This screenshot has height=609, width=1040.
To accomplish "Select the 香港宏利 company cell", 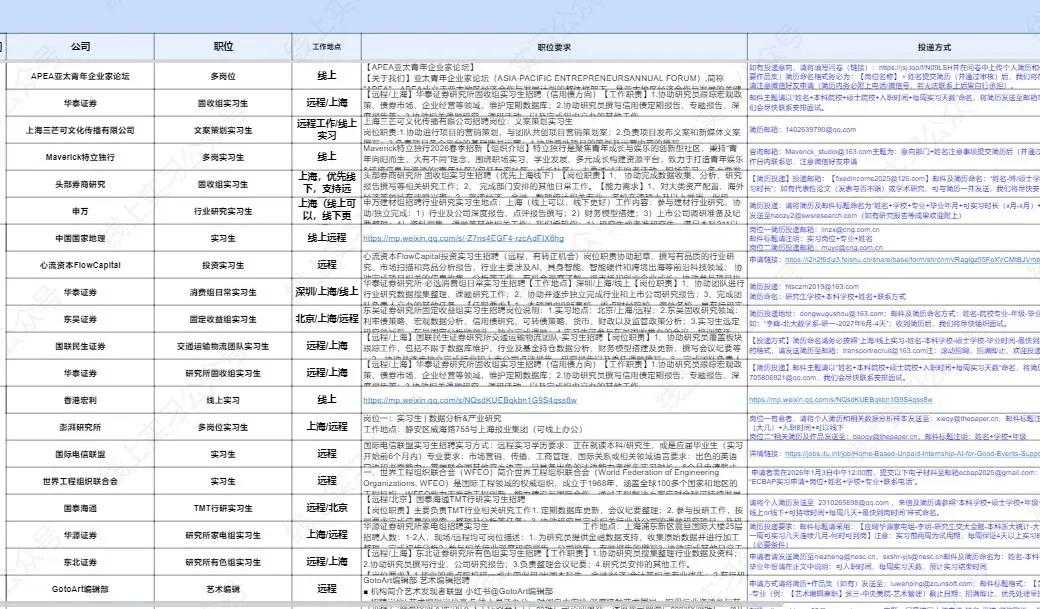I will click(x=80, y=400).
